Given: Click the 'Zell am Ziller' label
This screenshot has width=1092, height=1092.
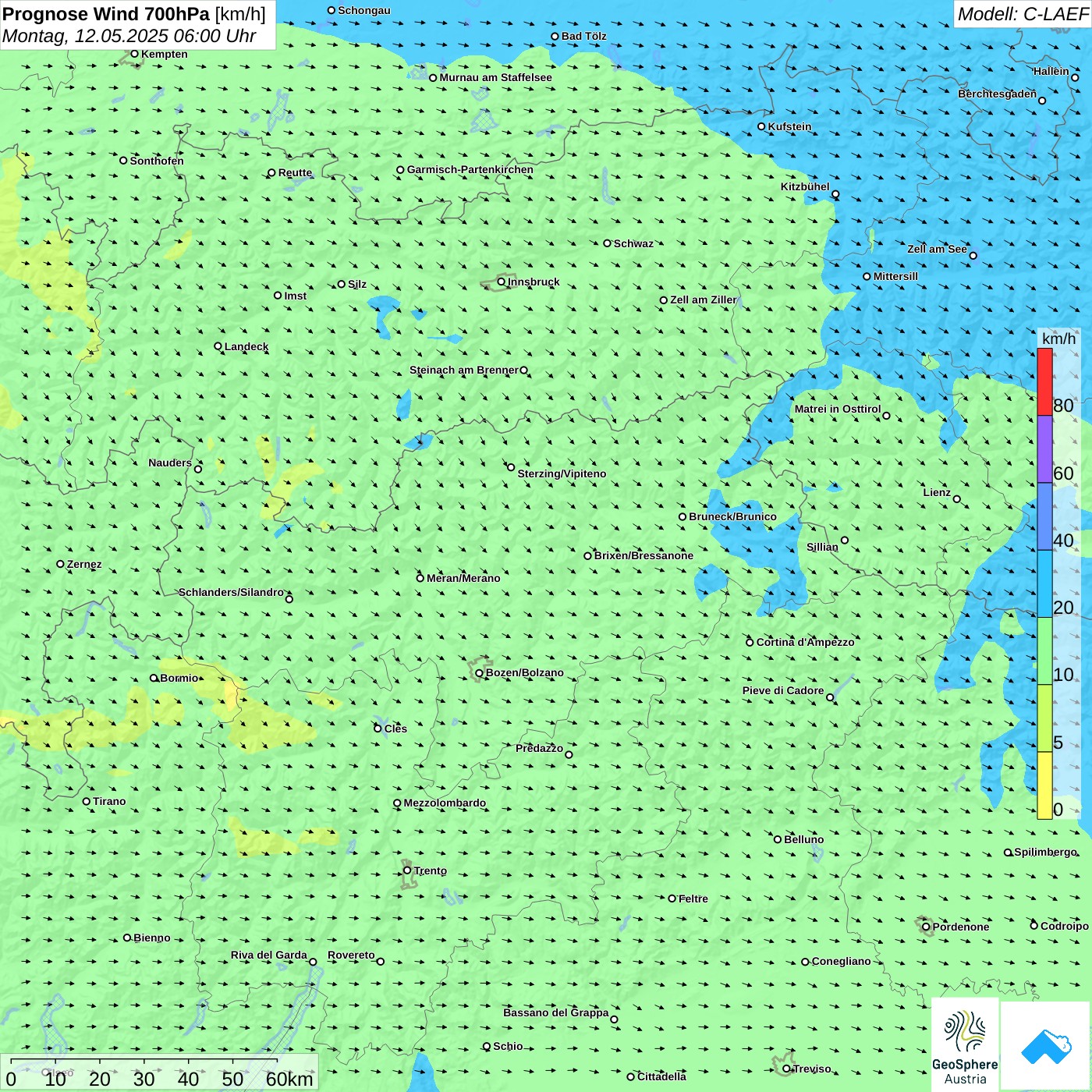Looking at the screenshot, I should (704, 300).
